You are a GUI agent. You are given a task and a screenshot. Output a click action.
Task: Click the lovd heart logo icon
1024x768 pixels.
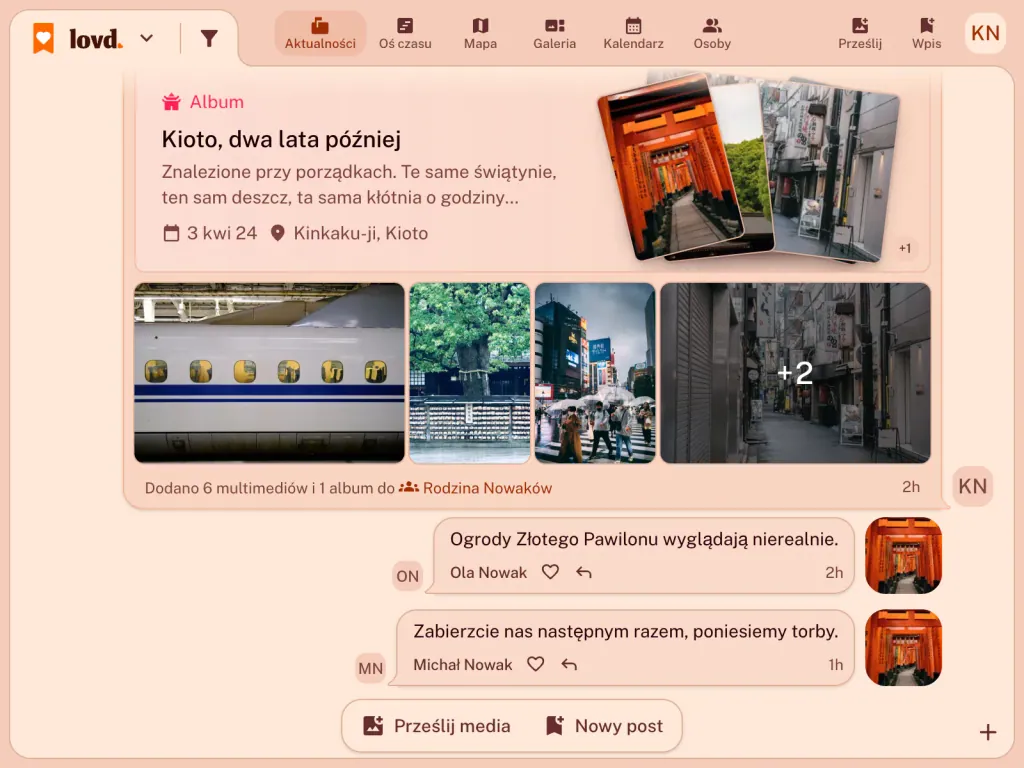(44, 38)
